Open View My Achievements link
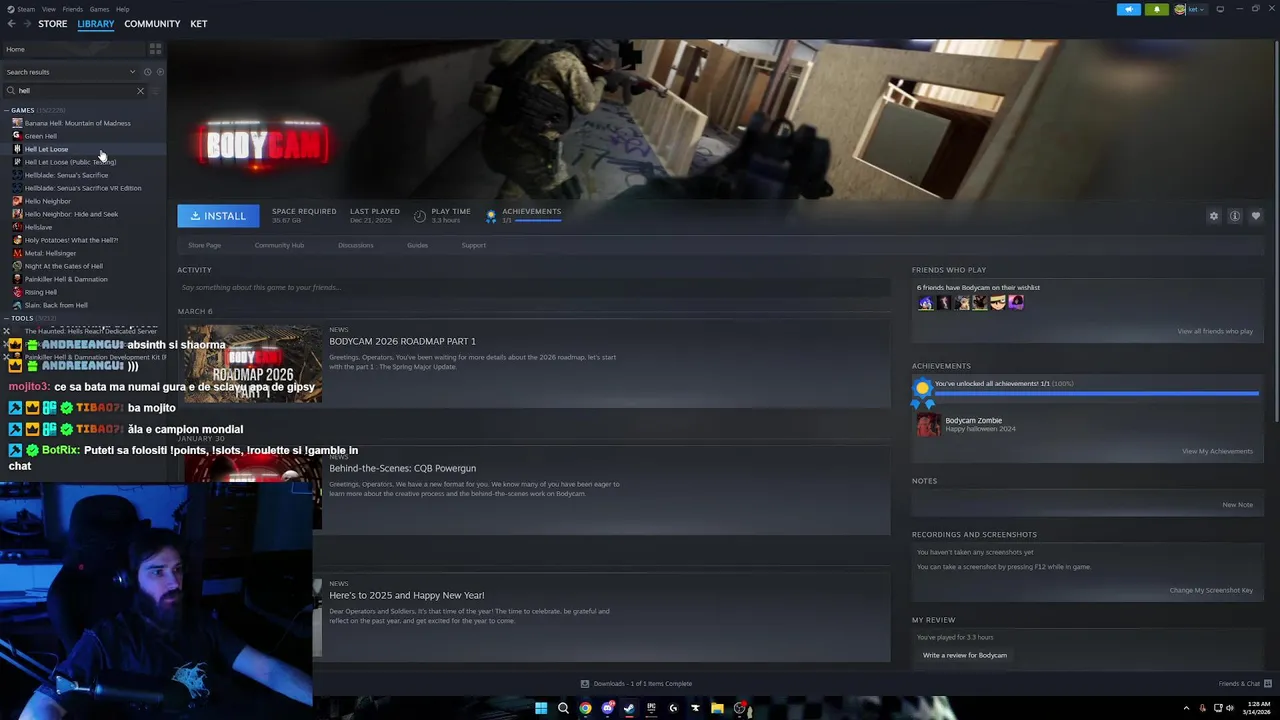1280x720 pixels. pyautogui.click(x=1217, y=451)
